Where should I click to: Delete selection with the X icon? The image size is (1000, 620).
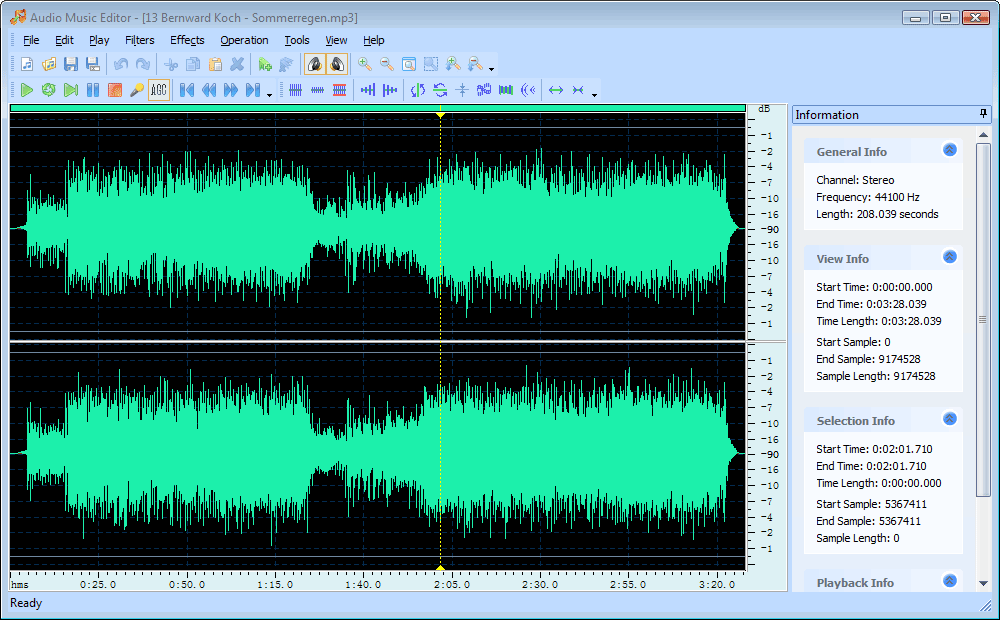(x=237, y=64)
